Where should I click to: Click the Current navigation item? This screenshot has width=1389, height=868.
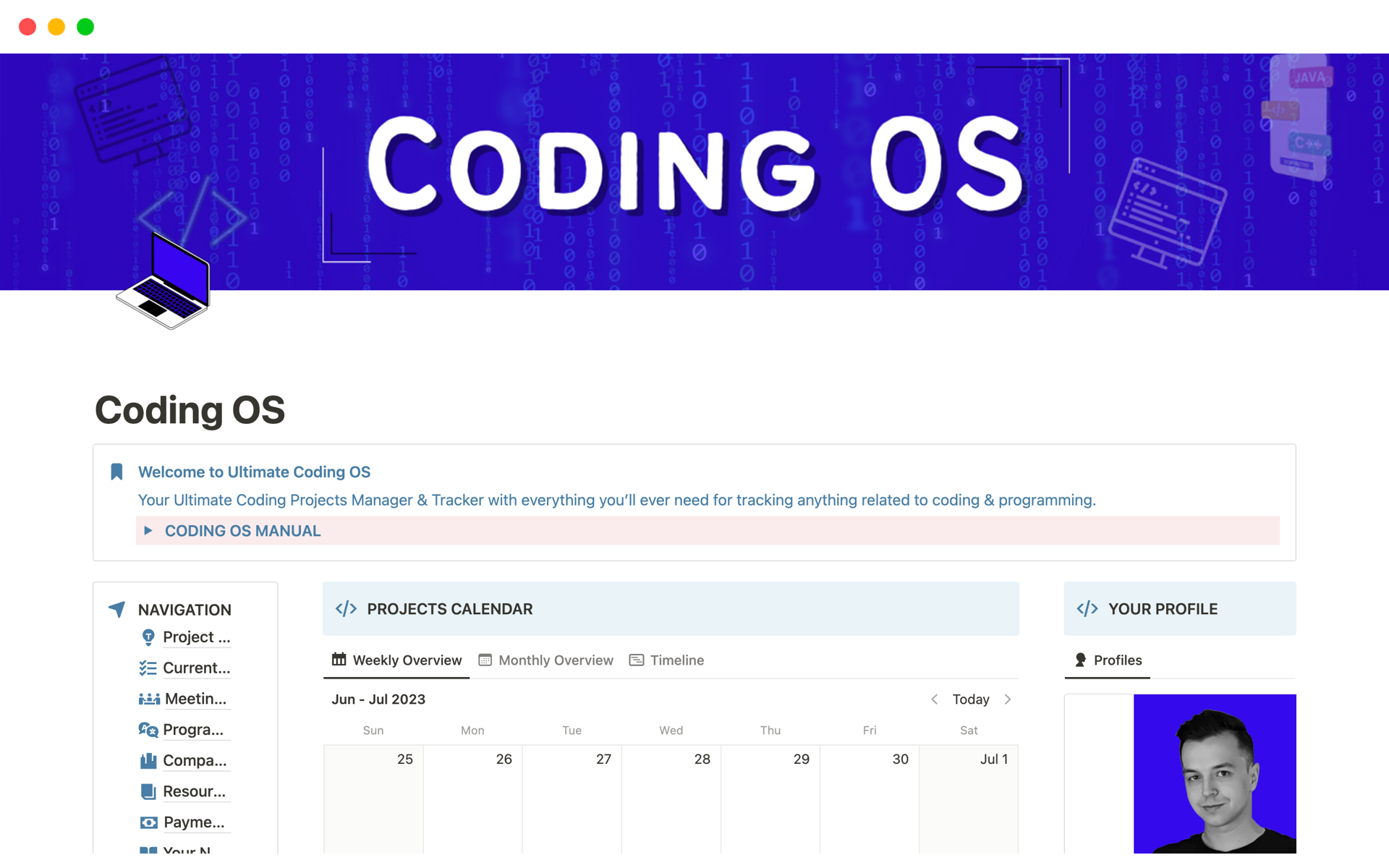pos(195,668)
